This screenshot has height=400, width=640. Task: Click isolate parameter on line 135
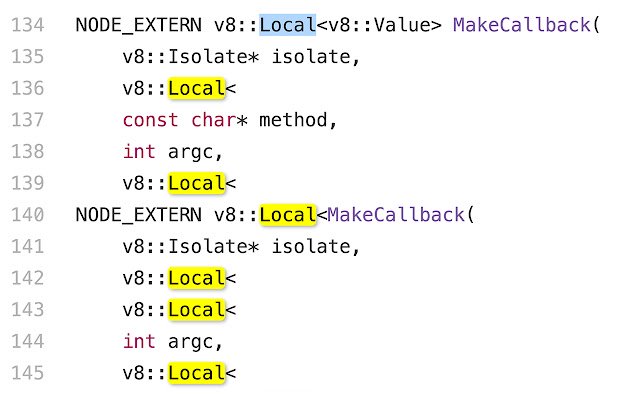(311, 57)
